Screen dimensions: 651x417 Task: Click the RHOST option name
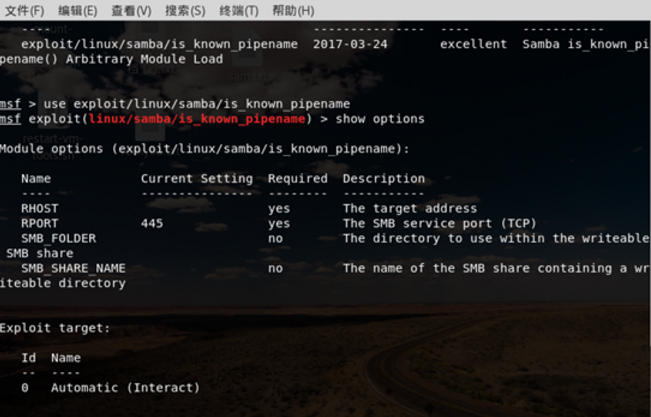(x=40, y=208)
